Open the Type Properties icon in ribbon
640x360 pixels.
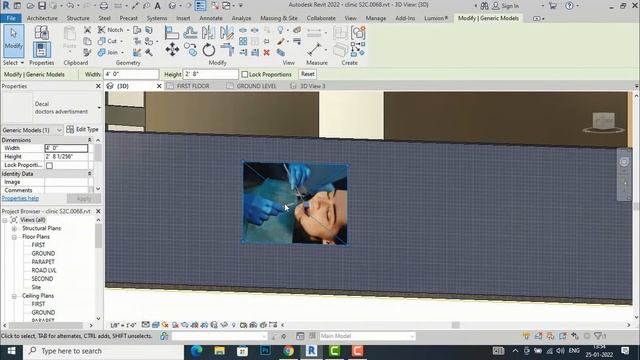pos(41,33)
